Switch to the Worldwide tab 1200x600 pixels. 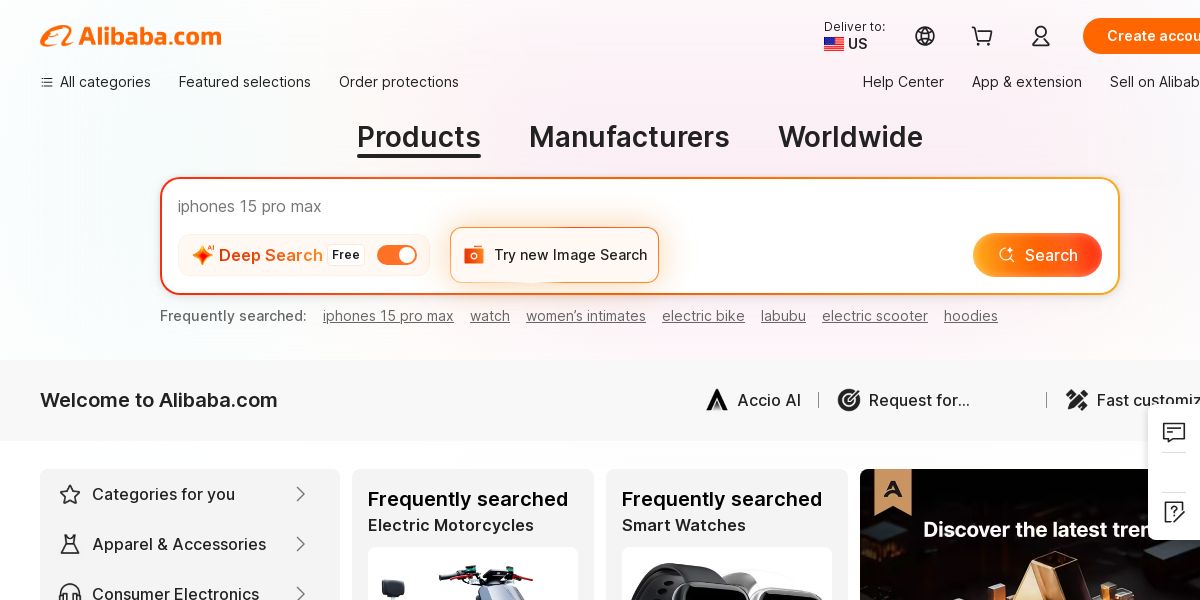coord(850,137)
